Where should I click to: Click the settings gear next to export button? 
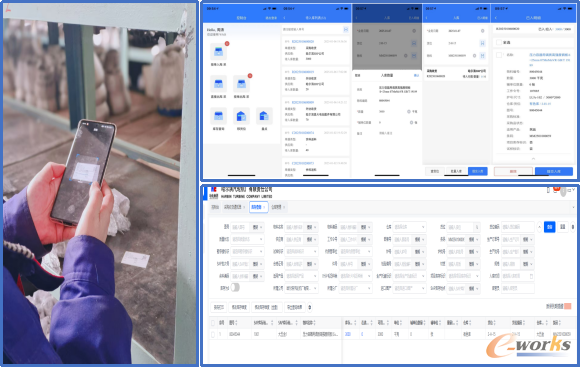tap(310, 307)
